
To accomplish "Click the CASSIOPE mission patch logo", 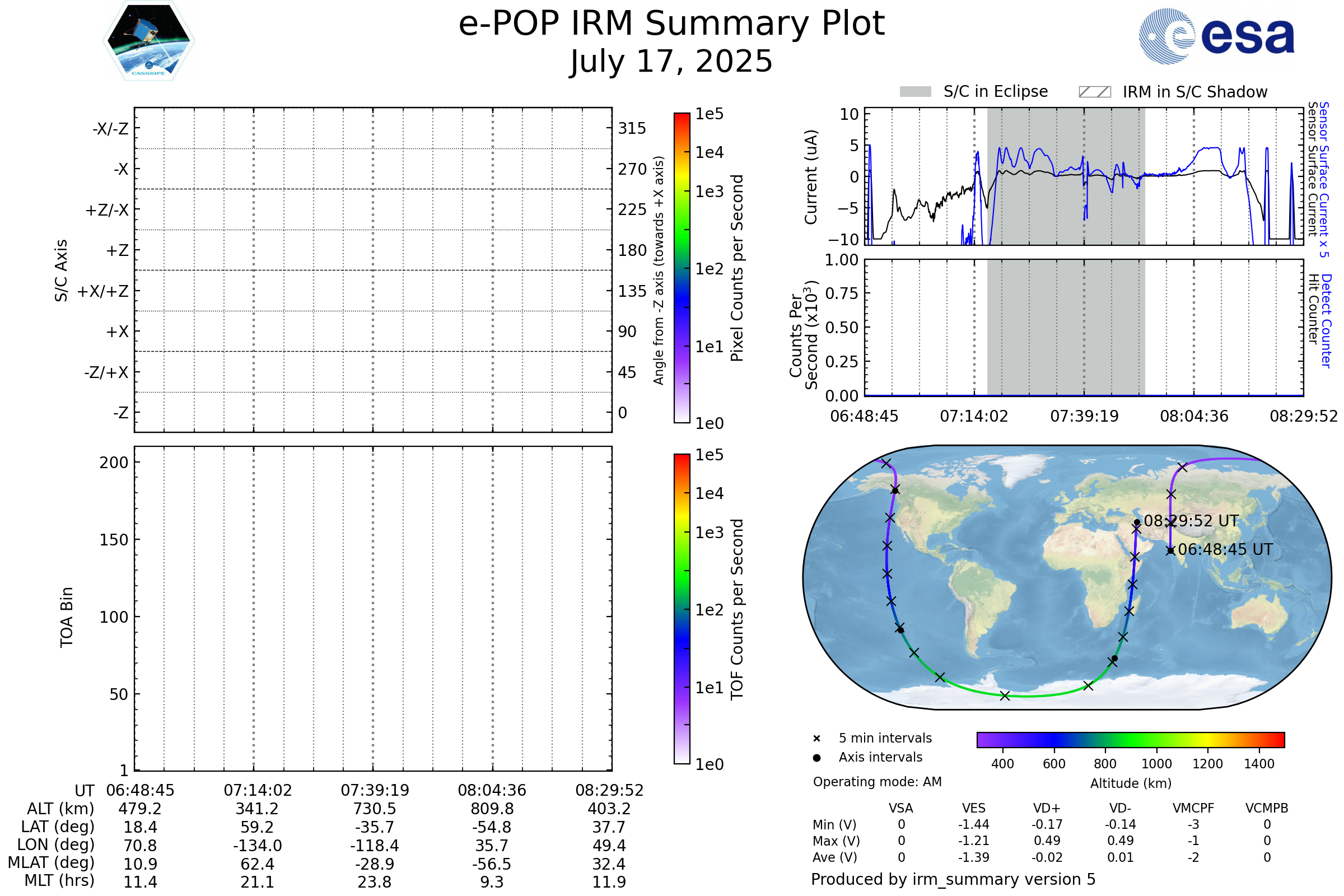I will [x=148, y=41].
